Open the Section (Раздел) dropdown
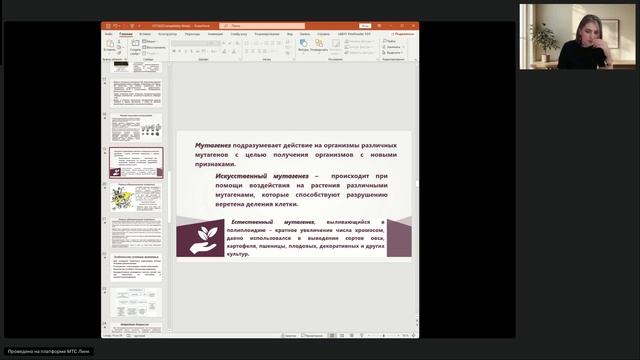Screen dimensions: 640x360 click(x=150, y=53)
